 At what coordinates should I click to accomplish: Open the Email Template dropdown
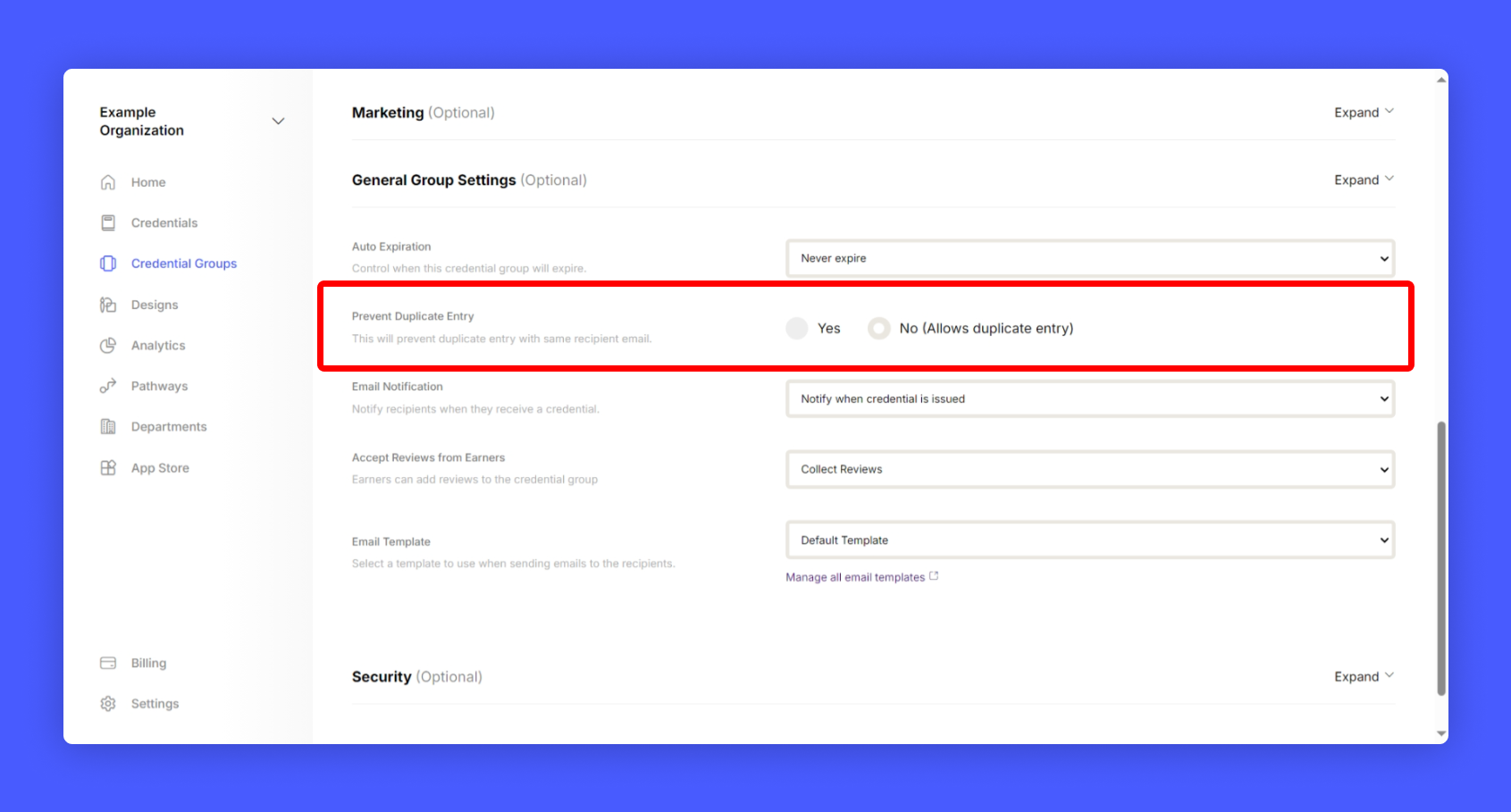coord(1089,540)
